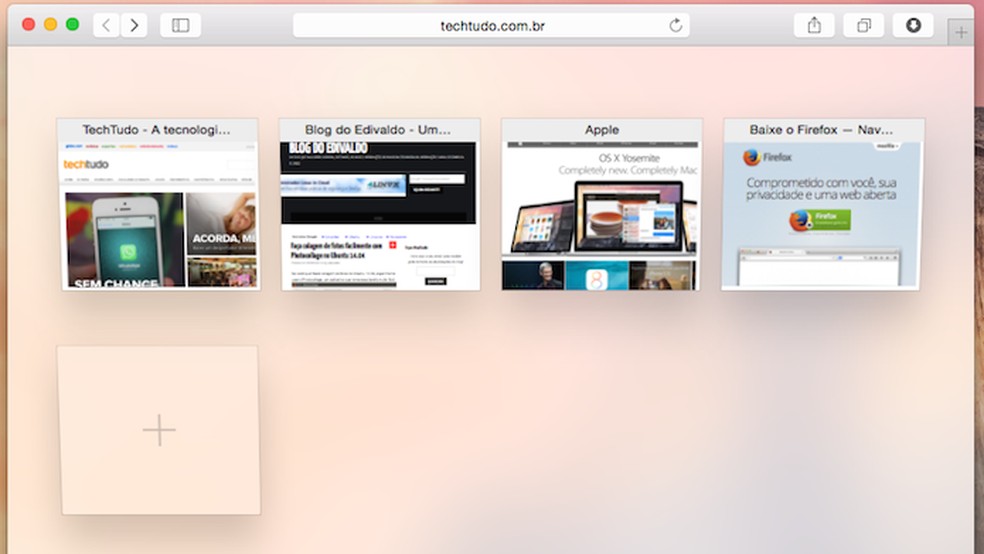
Task: Click the green full-screen window button
Action: point(73,24)
